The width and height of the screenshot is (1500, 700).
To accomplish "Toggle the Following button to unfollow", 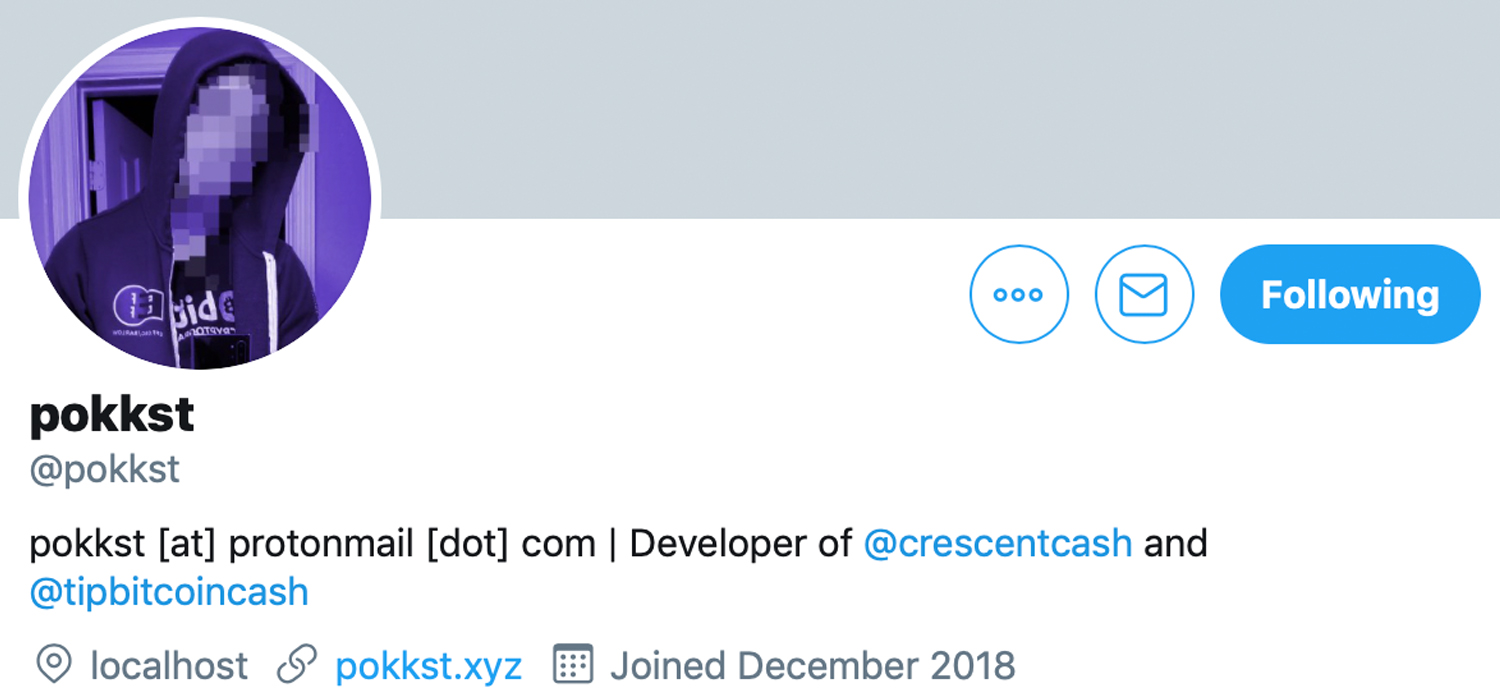I will click(1349, 295).
